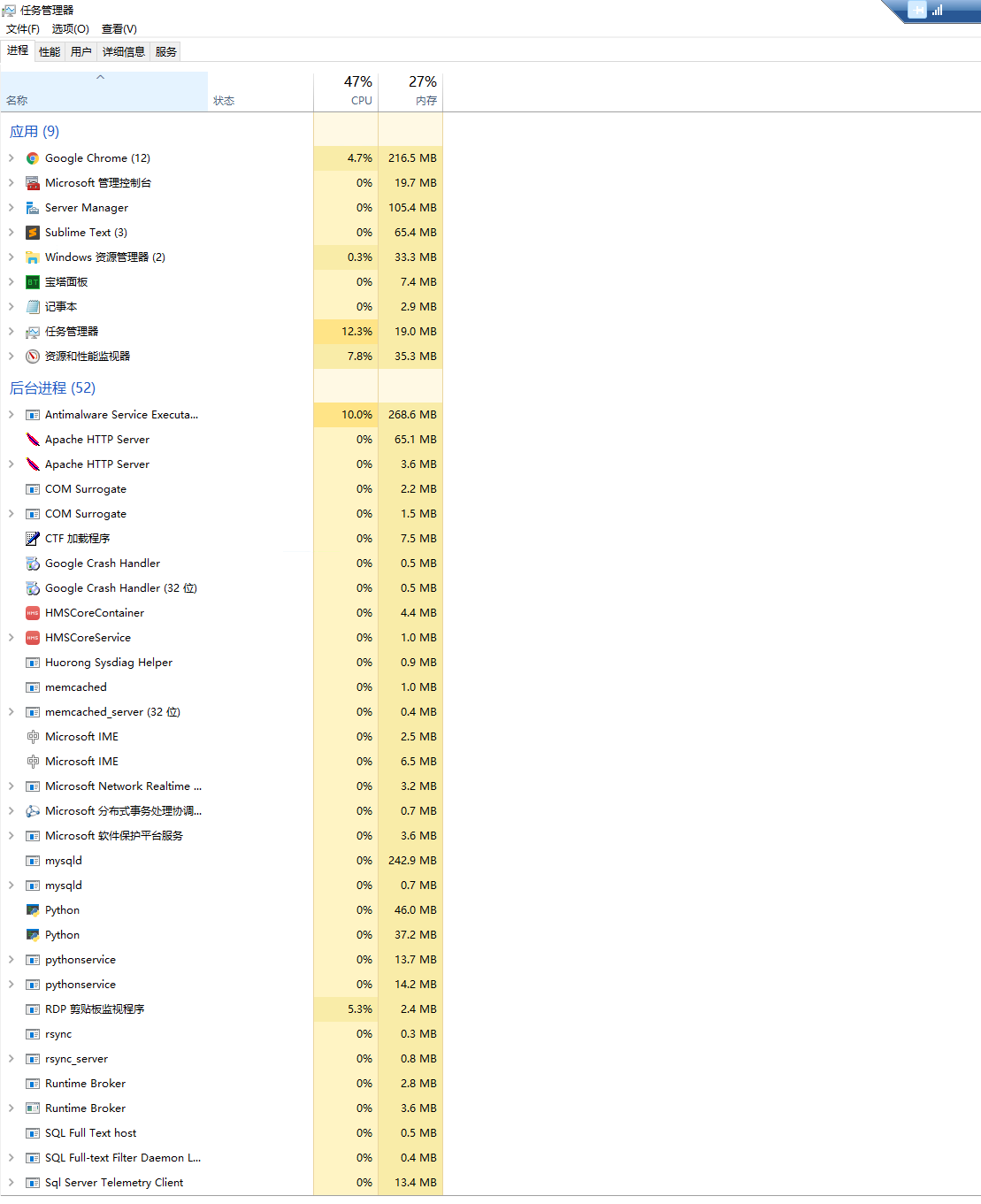Expand the SQL Full-text Filter Daemon row

coord(11,1158)
